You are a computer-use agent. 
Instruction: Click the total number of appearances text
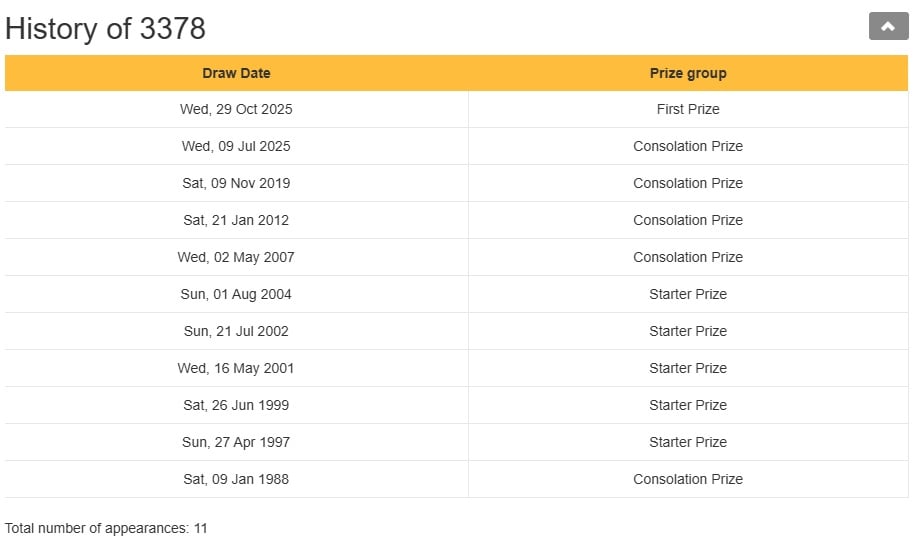click(106, 528)
